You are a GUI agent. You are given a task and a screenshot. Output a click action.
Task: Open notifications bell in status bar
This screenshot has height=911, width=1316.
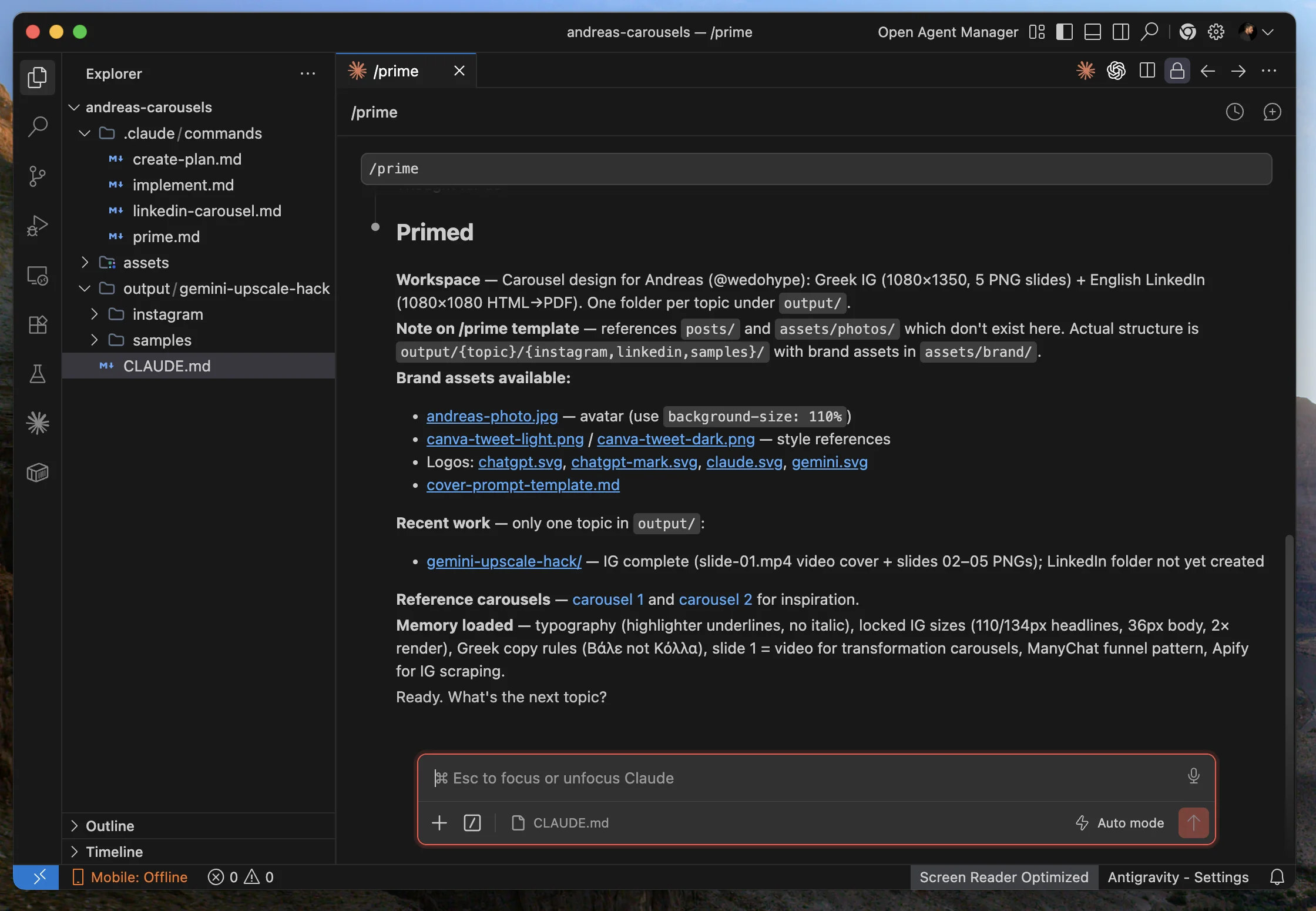(x=1277, y=877)
